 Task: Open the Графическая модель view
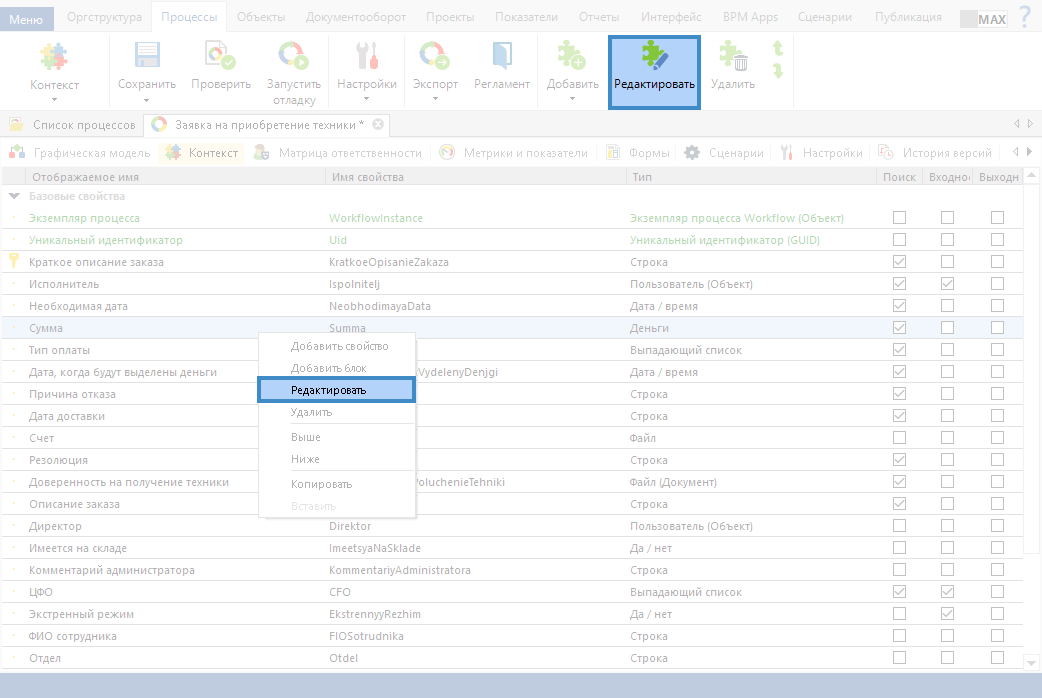click(x=81, y=153)
